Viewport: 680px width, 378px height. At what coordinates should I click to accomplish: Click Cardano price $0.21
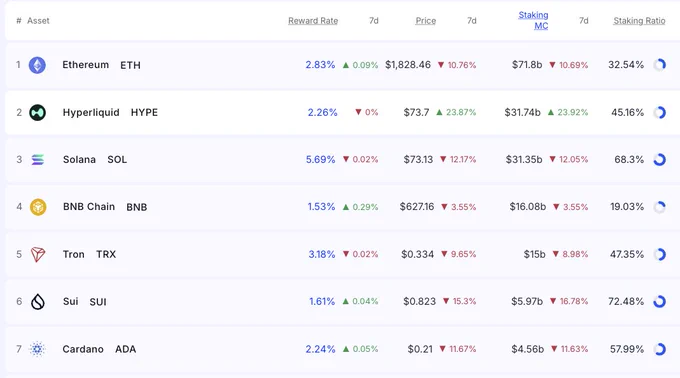tap(420, 349)
